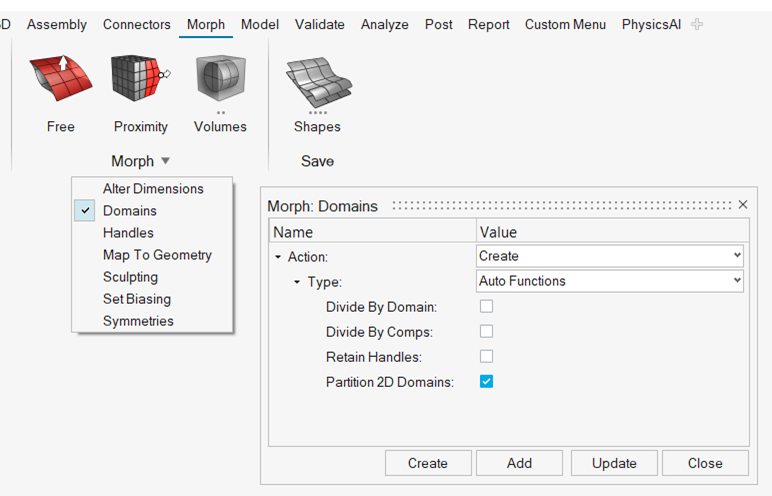This screenshot has width=772, height=496.
Task: Click the Add button
Action: [x=519, y=463]
